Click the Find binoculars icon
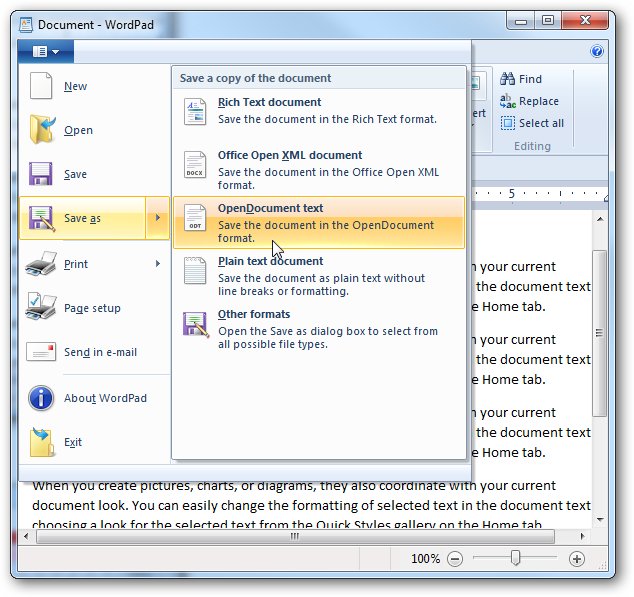The image size is (634, 597). [x=507, y=78]
